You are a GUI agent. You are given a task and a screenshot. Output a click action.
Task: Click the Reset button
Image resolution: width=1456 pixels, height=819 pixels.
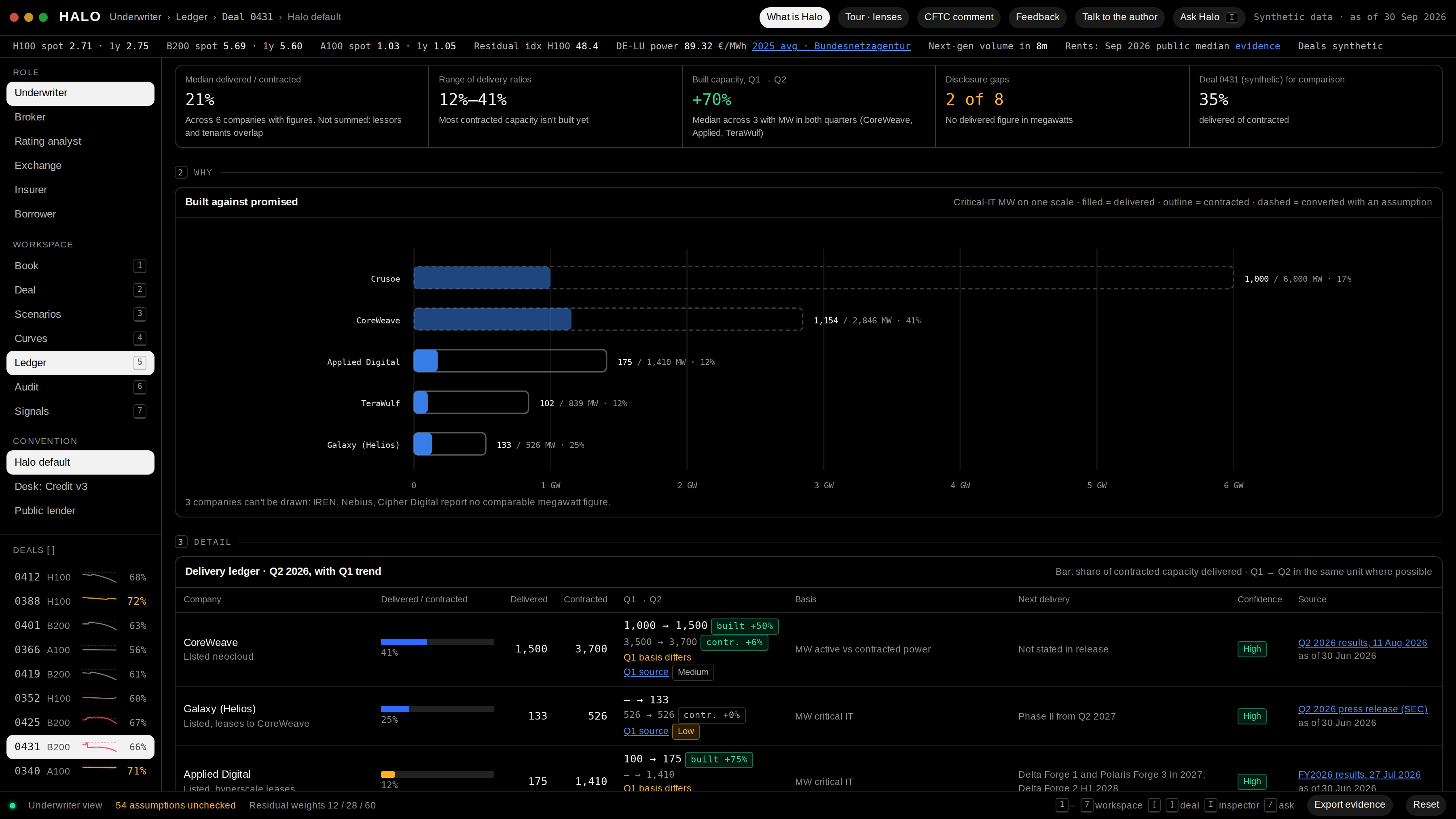coord(1426,805)
